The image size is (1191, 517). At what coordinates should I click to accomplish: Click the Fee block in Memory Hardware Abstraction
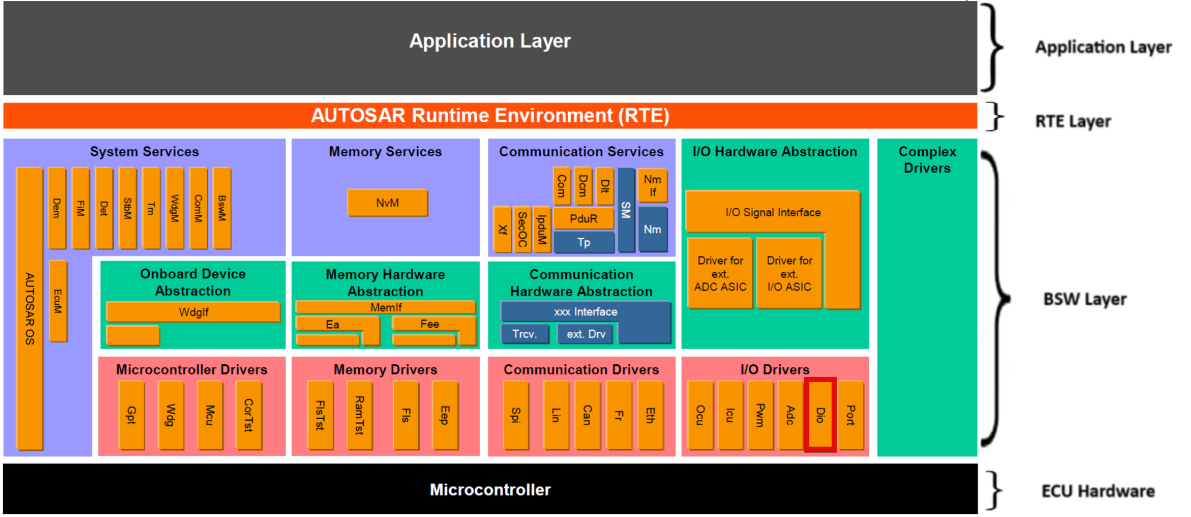click(x=430, y=324)
